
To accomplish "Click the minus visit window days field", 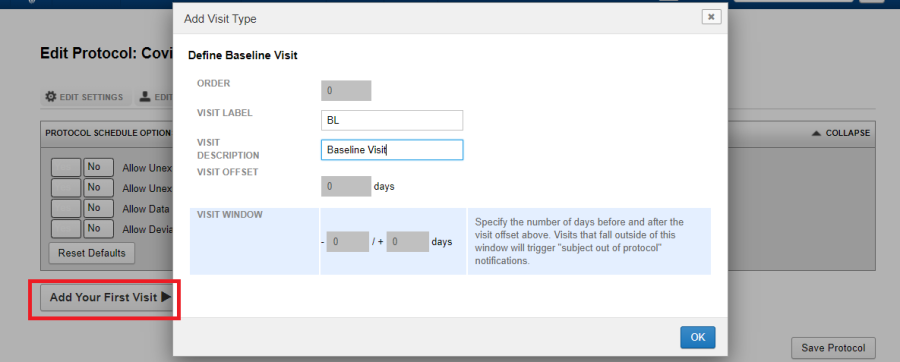I will pos(347,242).
